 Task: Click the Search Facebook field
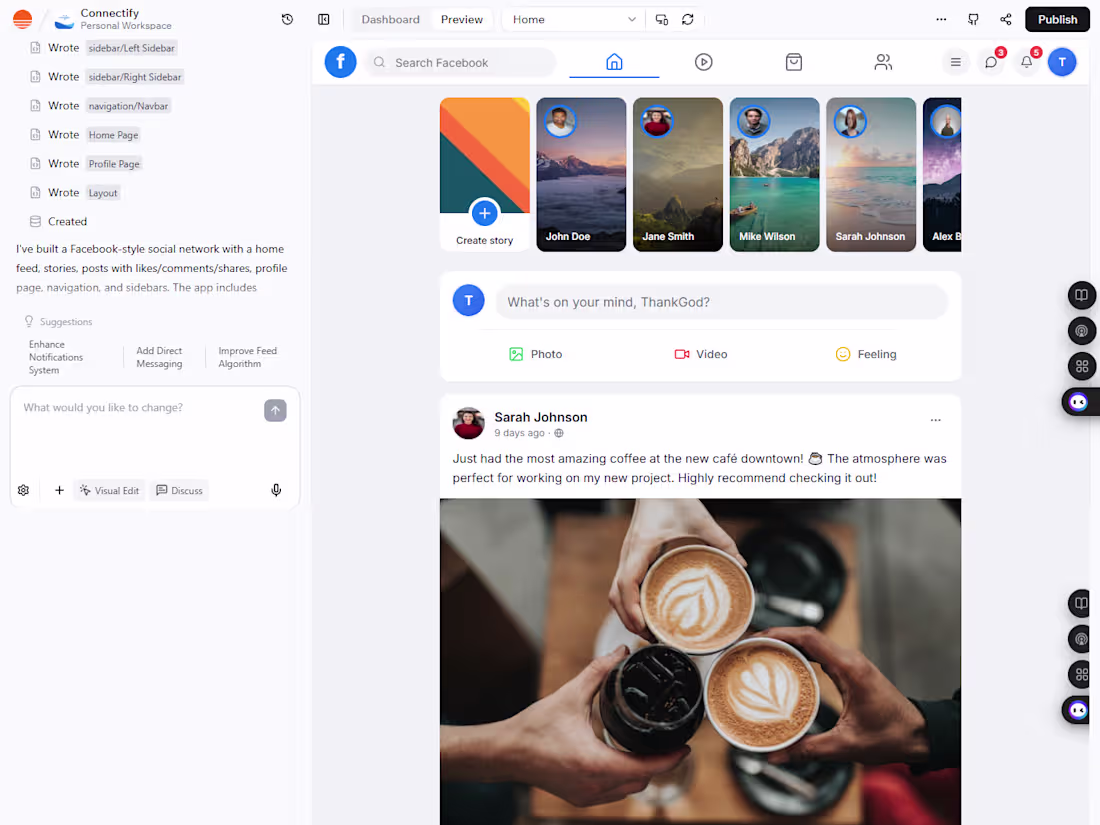pyautogui.click(x=461, y=62)
